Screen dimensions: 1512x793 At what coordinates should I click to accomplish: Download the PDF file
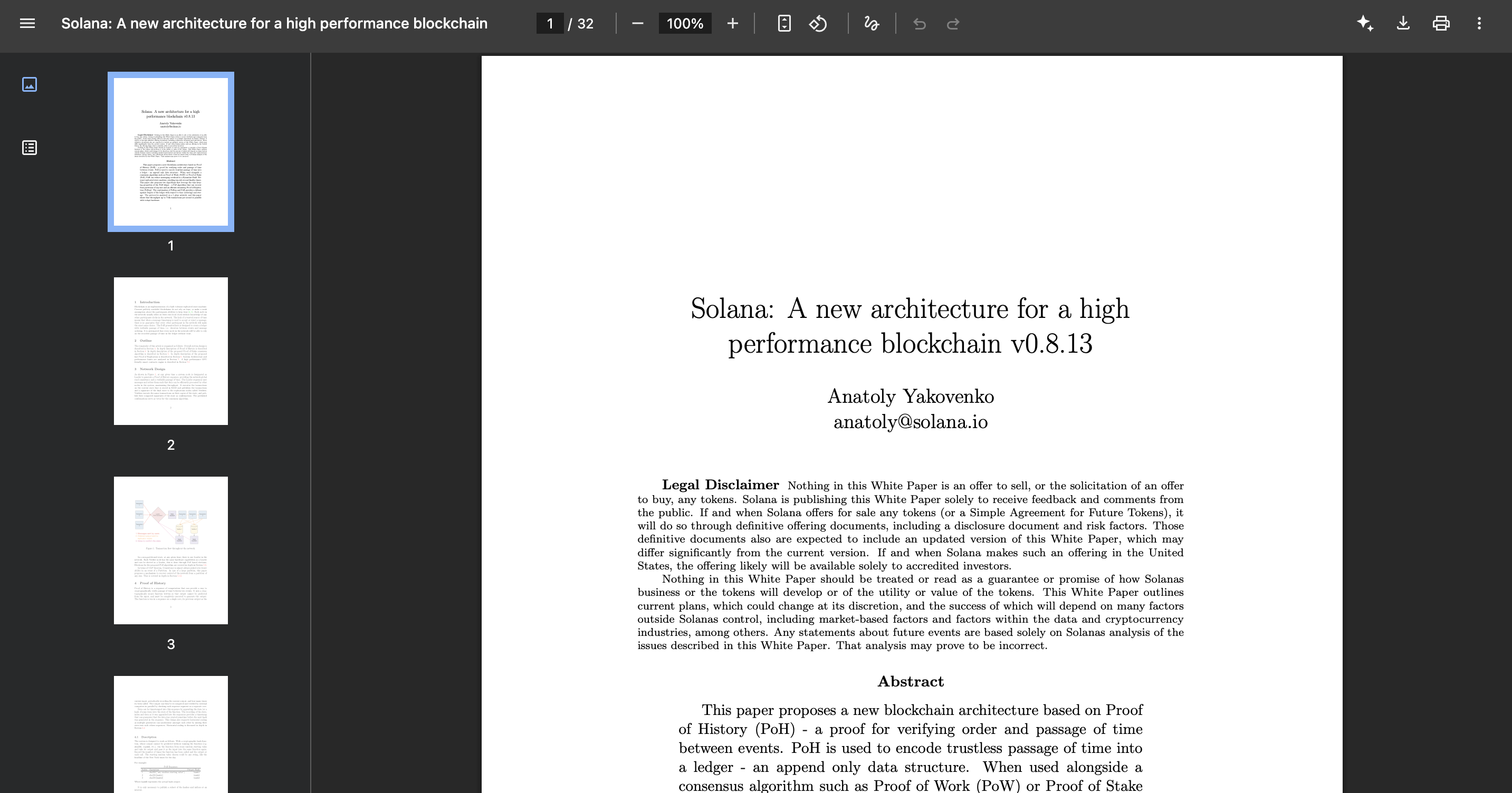click(x=1403, y=23)
